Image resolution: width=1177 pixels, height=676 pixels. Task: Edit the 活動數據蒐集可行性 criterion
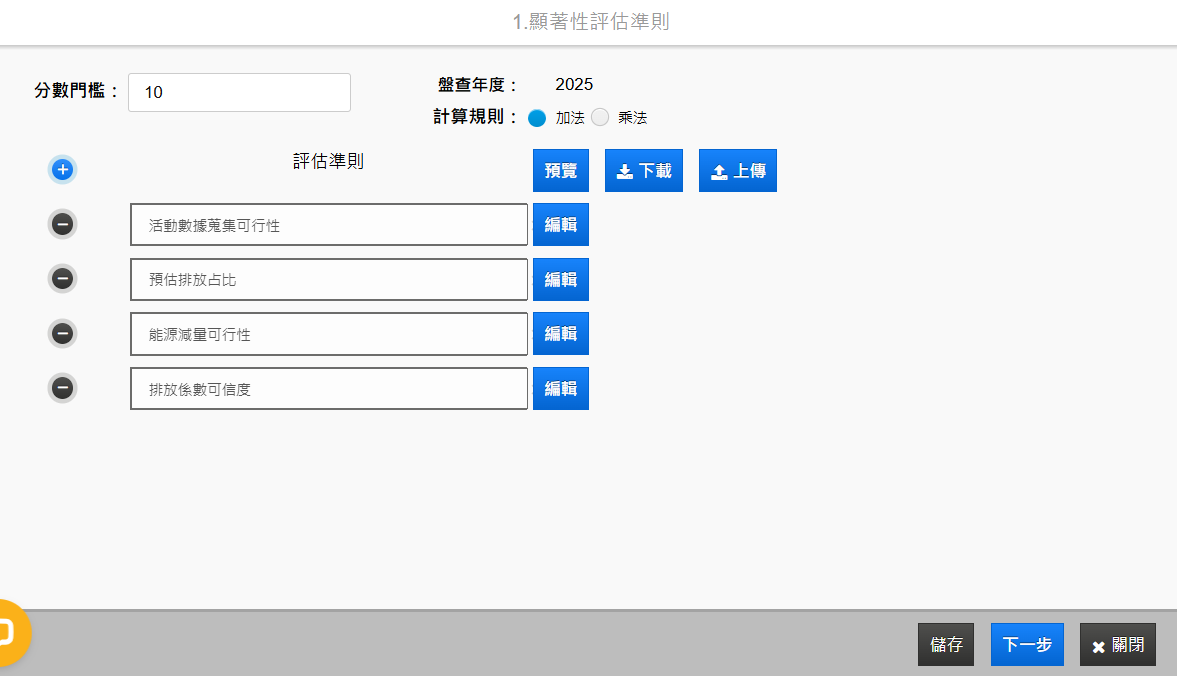point(560,224)
